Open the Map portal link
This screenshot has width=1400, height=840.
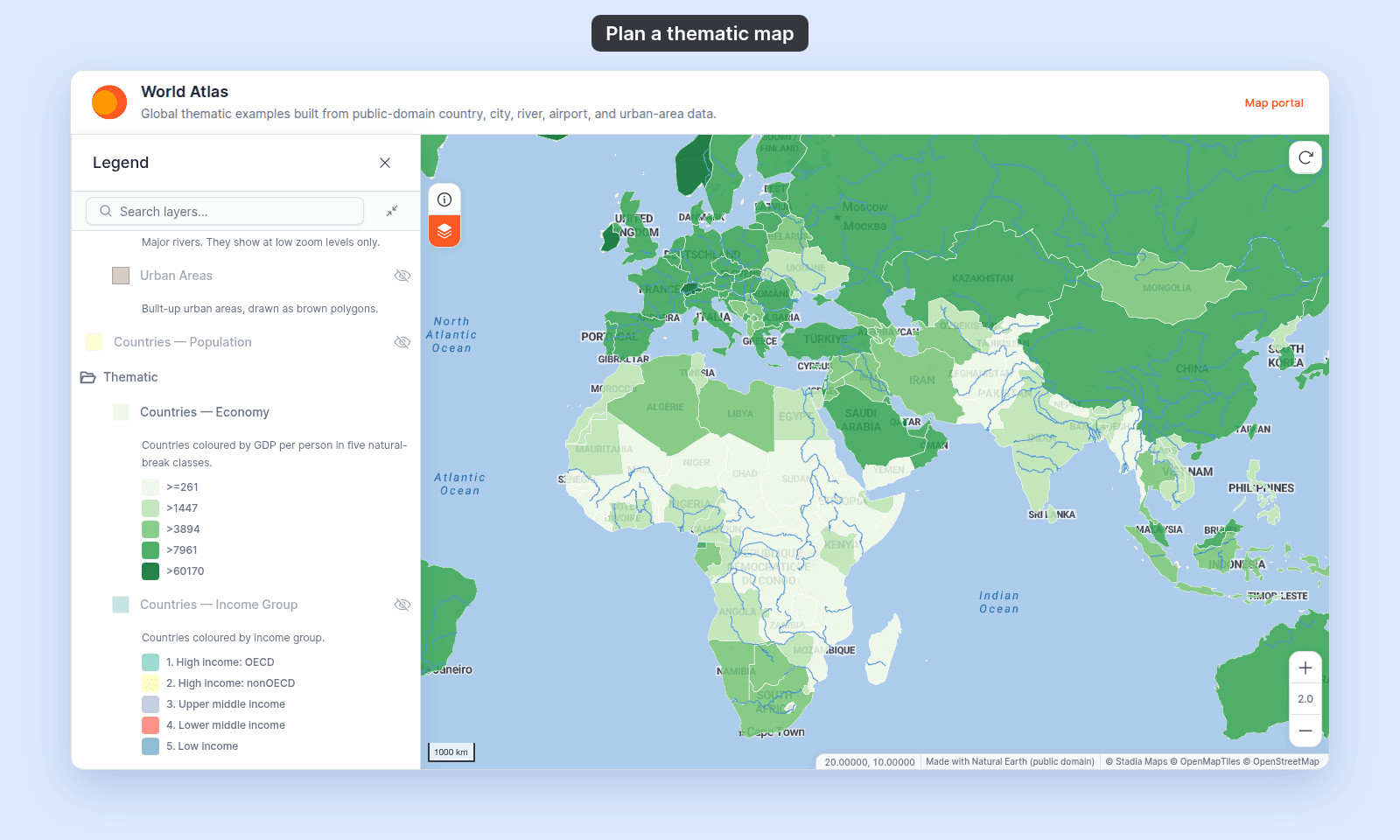[1274, 102]
